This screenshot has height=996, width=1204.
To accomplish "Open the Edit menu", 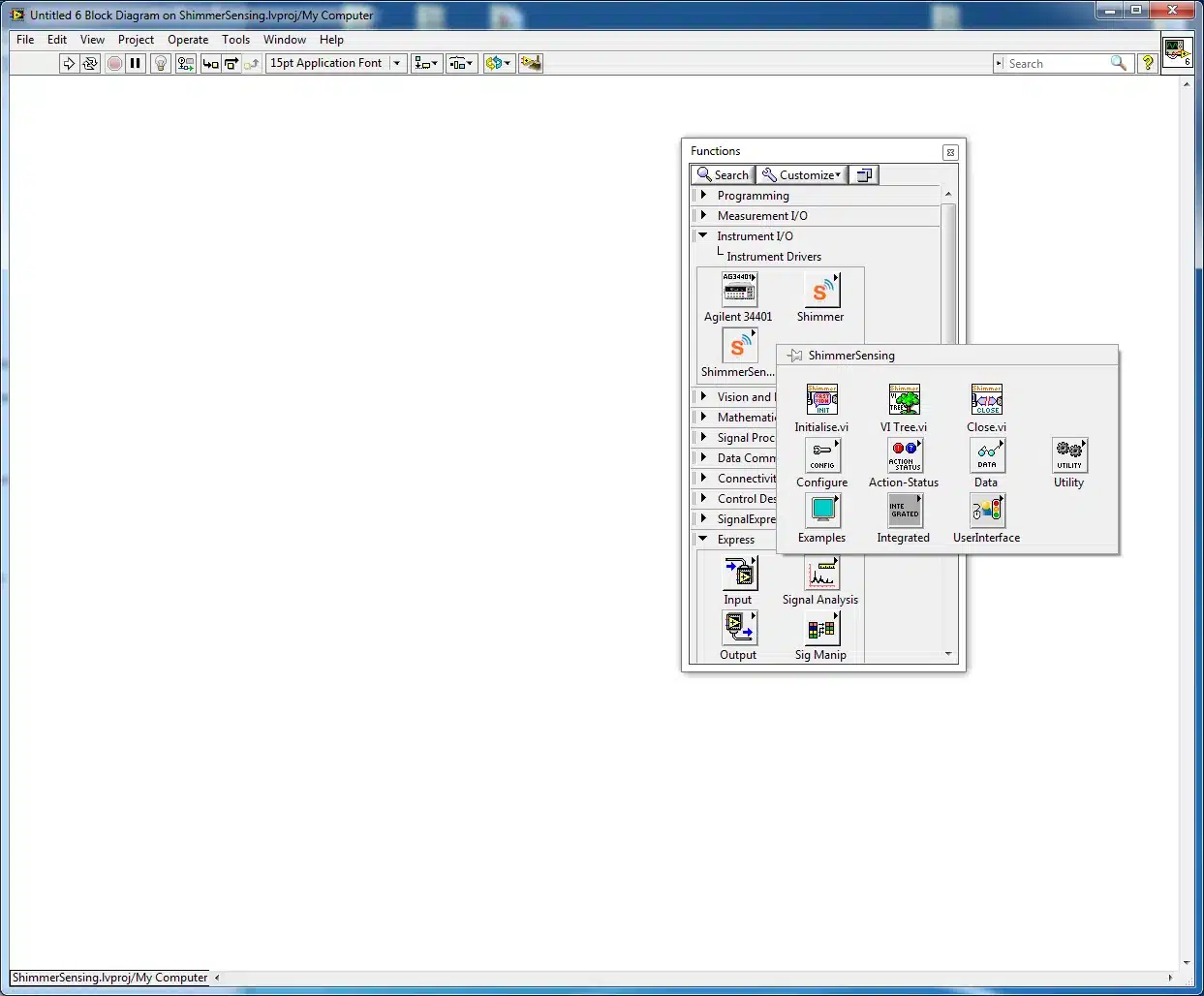I will coord(57,40).
